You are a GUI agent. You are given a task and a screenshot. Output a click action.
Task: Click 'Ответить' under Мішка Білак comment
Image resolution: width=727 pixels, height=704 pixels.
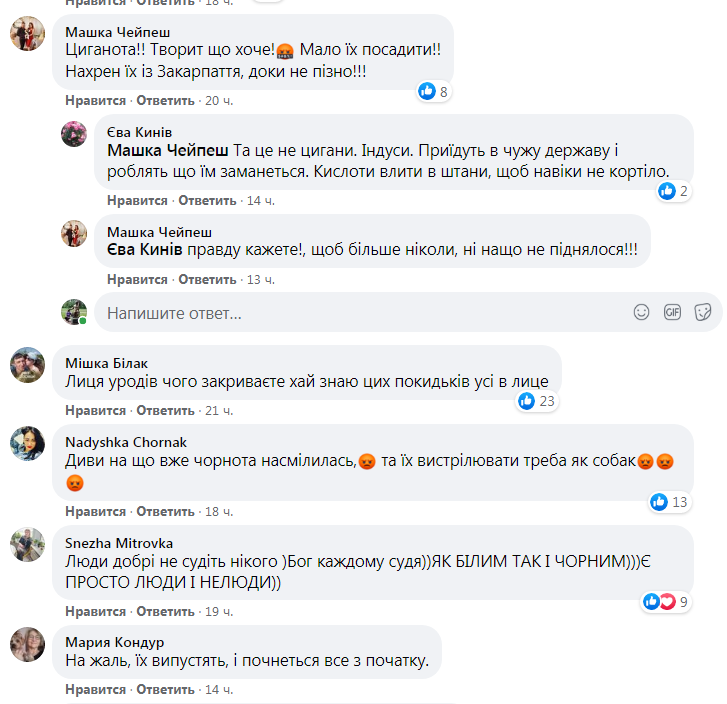point(165,410)
